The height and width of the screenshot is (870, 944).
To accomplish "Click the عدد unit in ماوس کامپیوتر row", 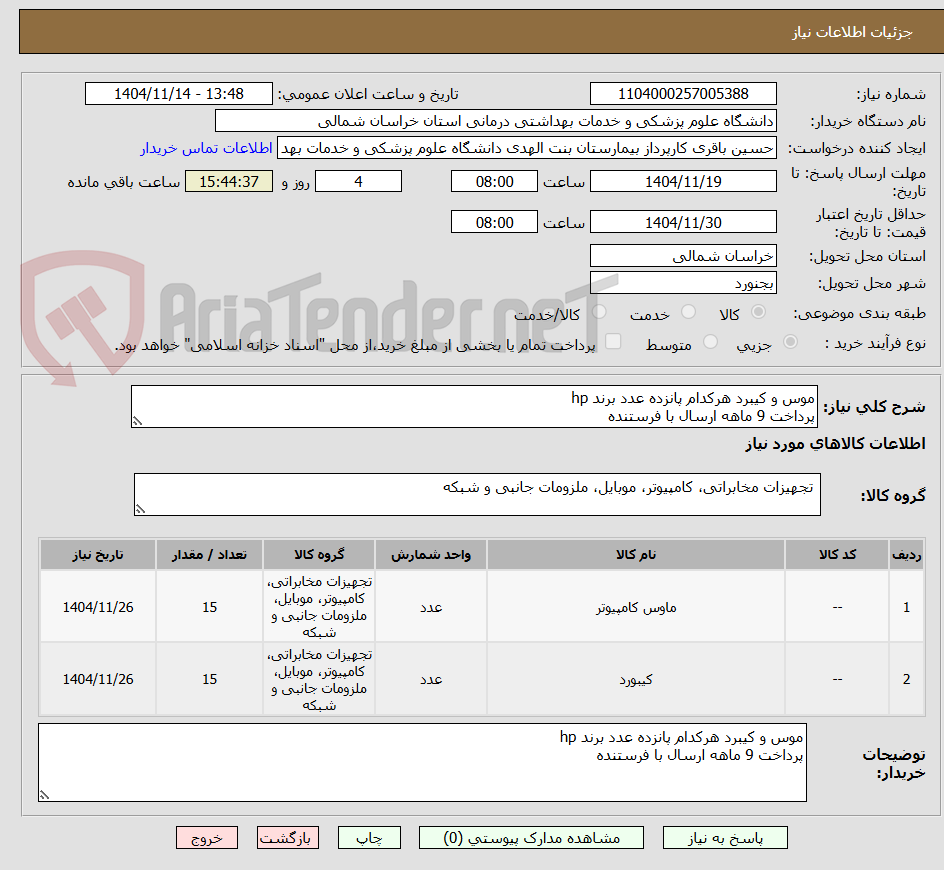I will tap(431, 607).
